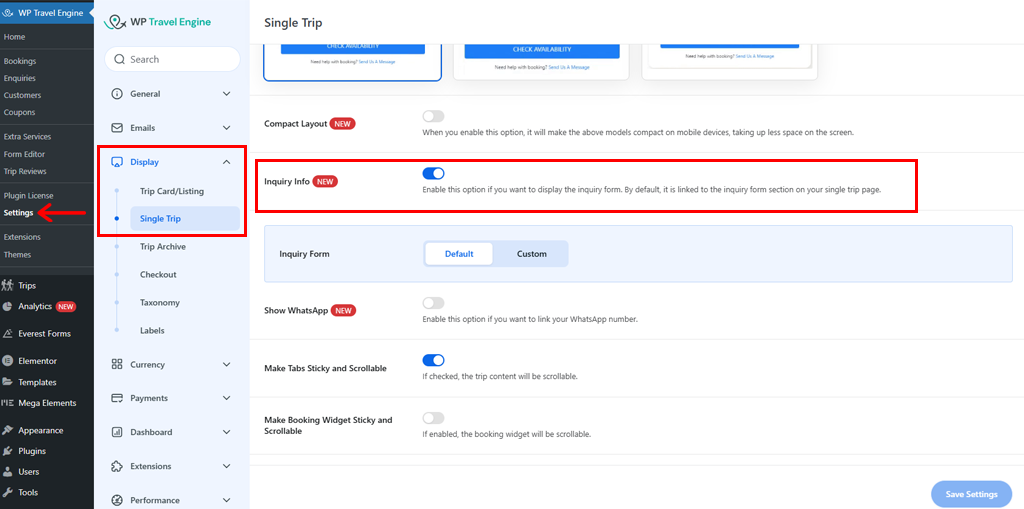Click the General section globe icon

[x=117, y=94]
